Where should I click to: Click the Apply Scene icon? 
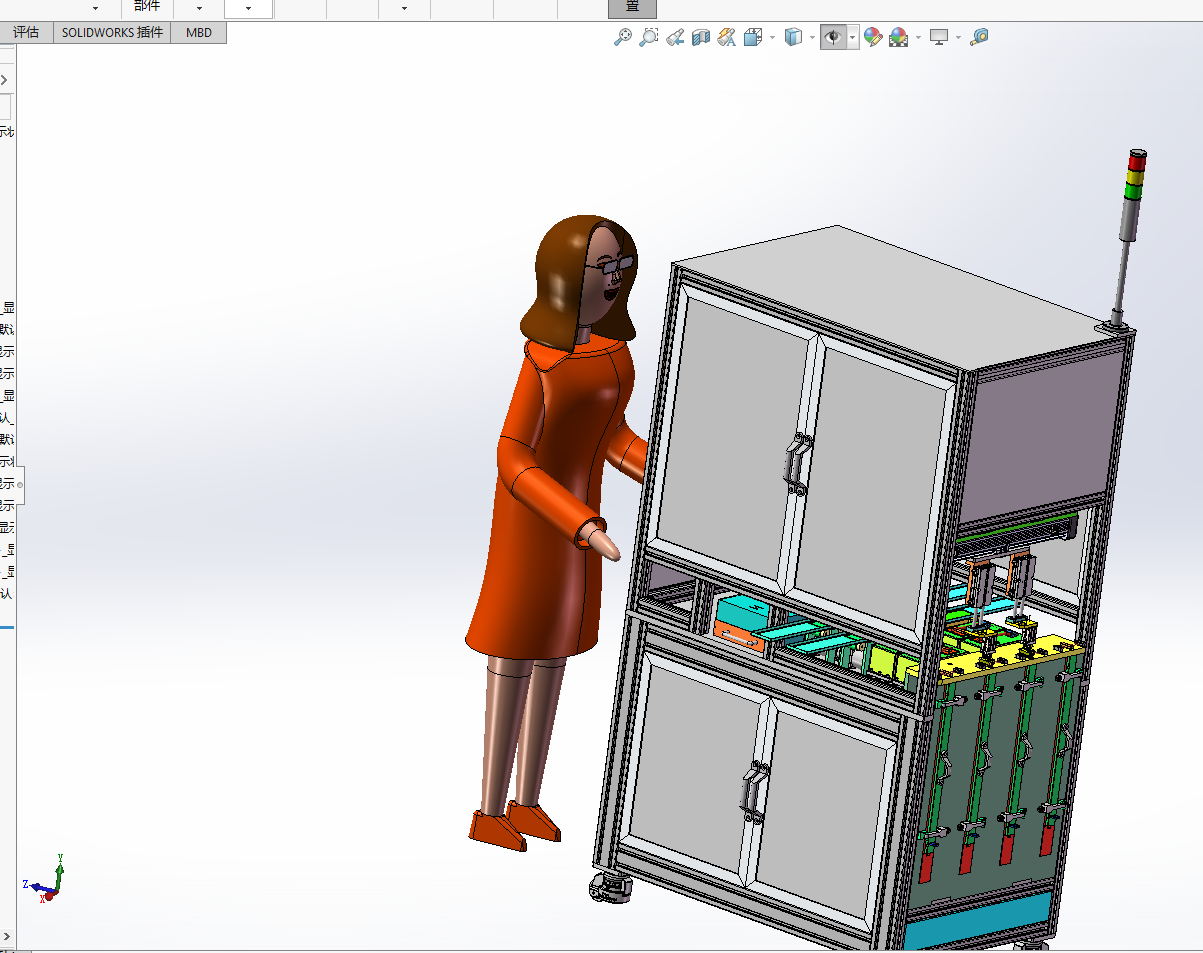click(898, 37)
